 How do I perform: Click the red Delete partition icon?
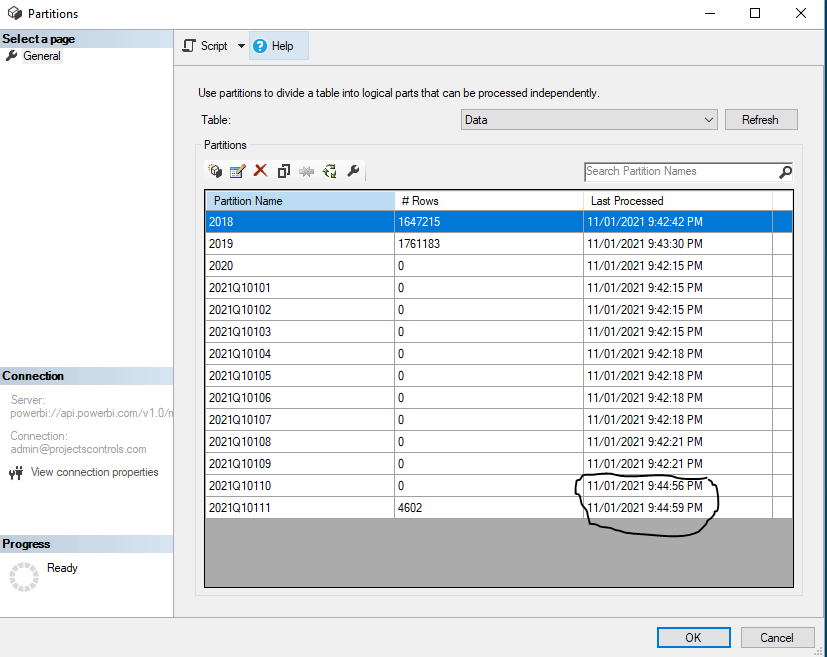click(x=261, y=171)
